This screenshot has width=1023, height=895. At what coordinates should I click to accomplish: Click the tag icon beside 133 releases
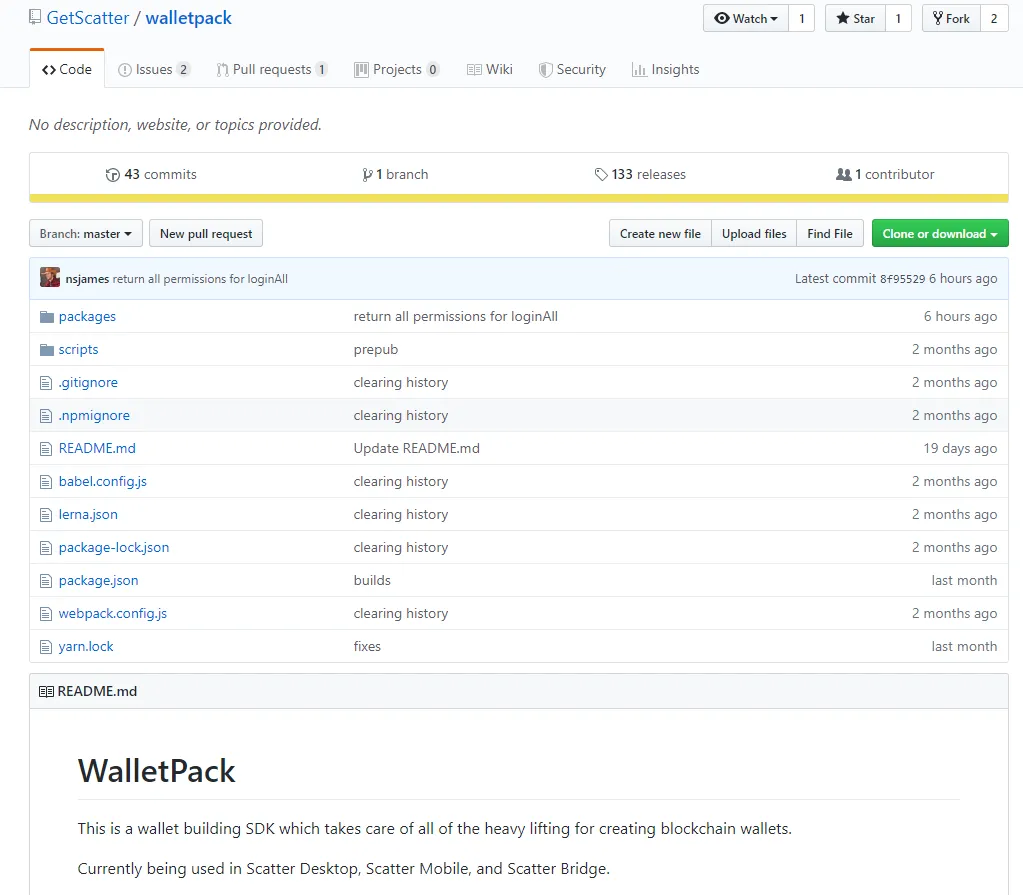pos(601,175)
